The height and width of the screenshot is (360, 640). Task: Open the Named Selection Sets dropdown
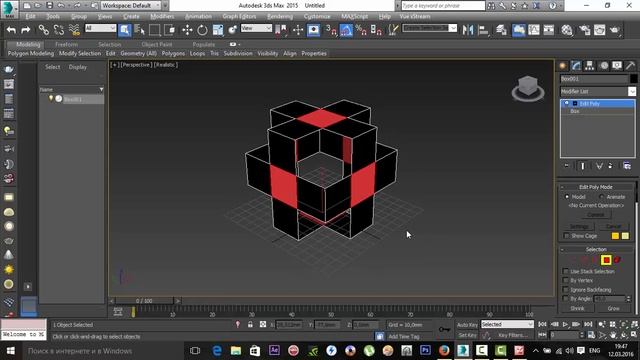point(429,28)
